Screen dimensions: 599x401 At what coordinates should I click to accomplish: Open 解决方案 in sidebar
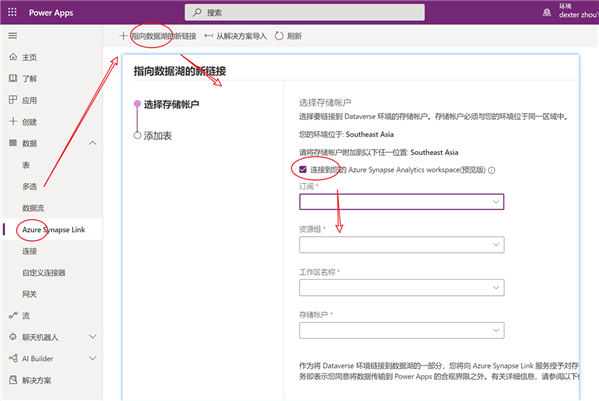tap(36, 380)
